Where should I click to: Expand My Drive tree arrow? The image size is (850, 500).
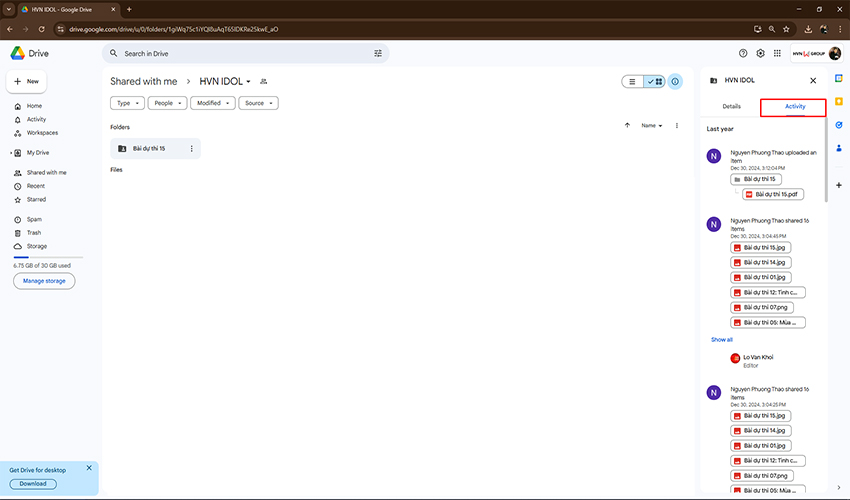click(x=11, y=153)
